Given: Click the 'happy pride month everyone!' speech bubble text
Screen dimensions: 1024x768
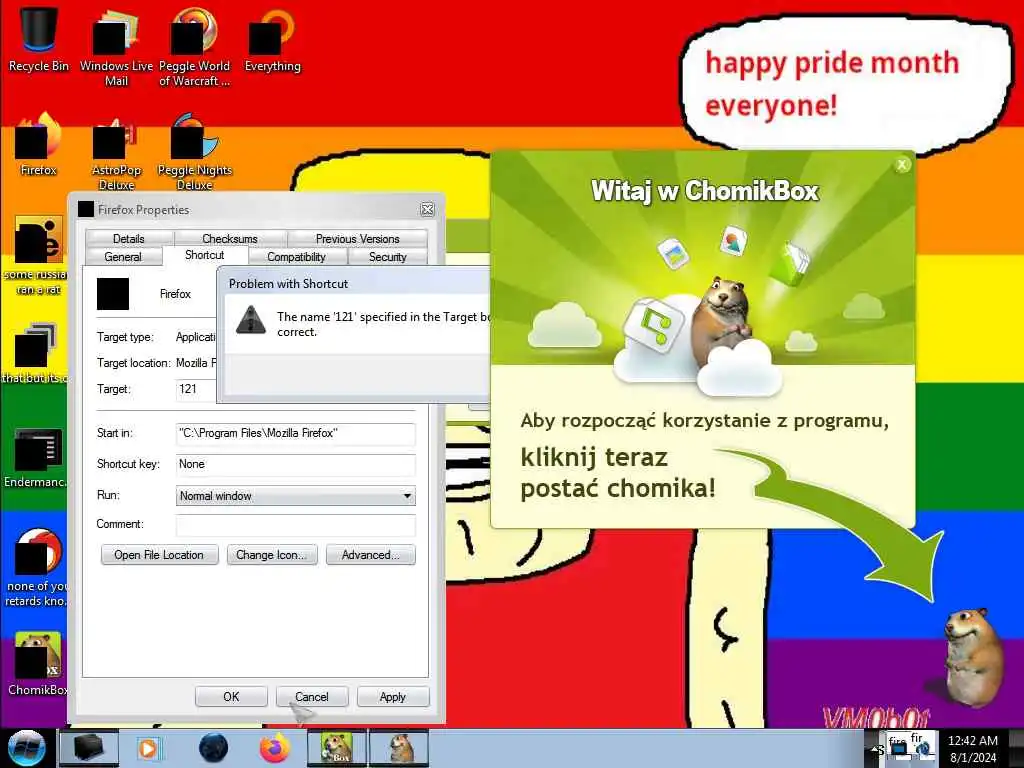Looking at the screenshot, I should (x=832, y=84).
